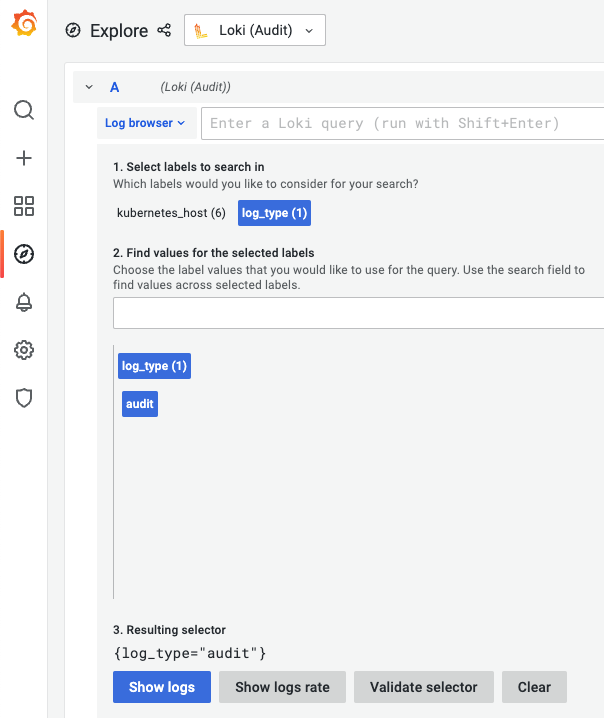The image size is (604, 718).
Task: Open the Dashboards grid icon
Action: coord(24,206)
